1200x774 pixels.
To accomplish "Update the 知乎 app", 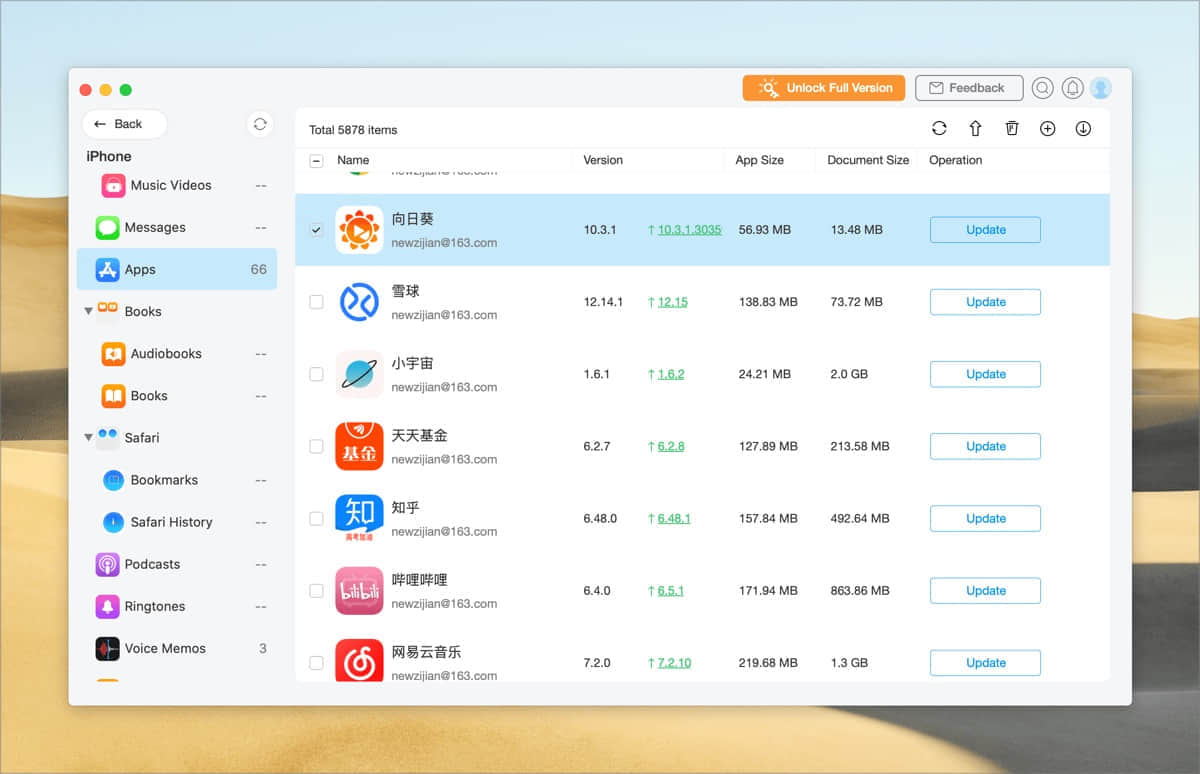I will [x=985, y=518].
